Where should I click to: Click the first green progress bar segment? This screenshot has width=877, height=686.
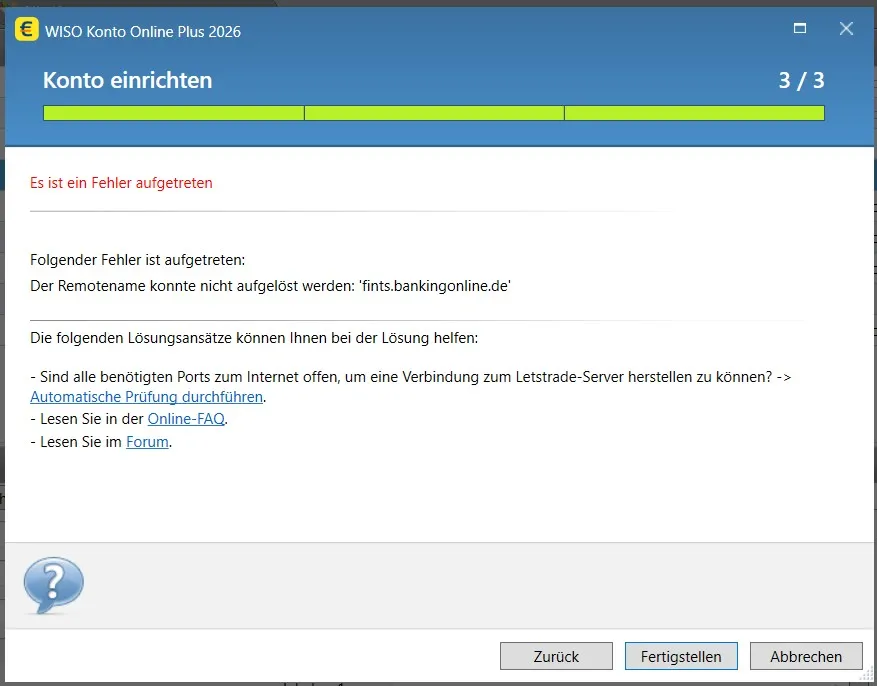pyautogui.click(x=173, y=113)
